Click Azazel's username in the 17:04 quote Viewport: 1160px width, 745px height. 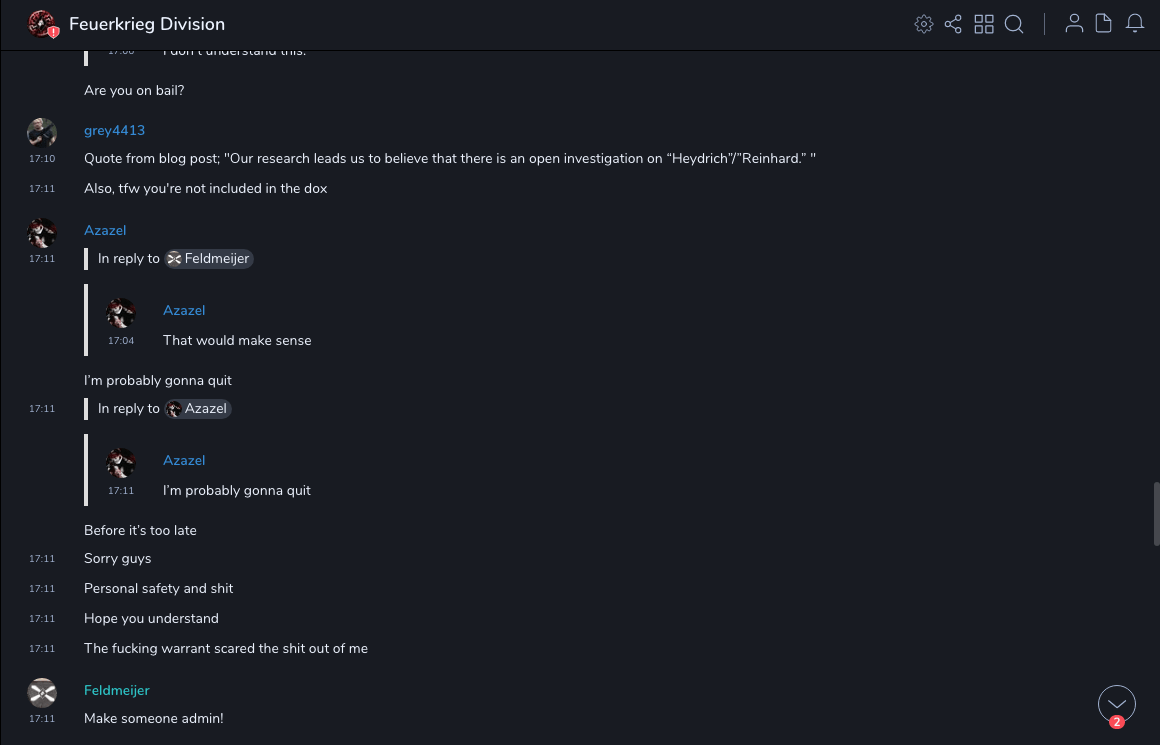pos(184,310)
